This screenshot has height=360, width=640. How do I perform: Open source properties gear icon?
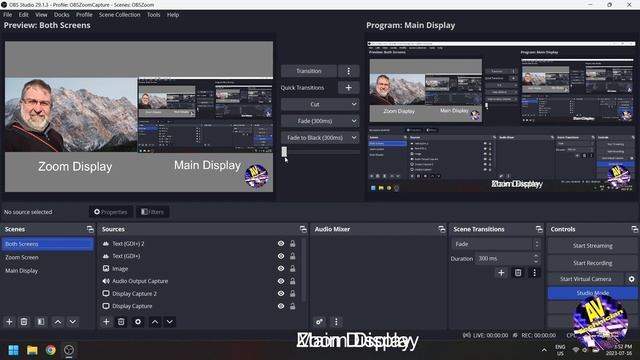pyautogui.click(x=138, y=322)
